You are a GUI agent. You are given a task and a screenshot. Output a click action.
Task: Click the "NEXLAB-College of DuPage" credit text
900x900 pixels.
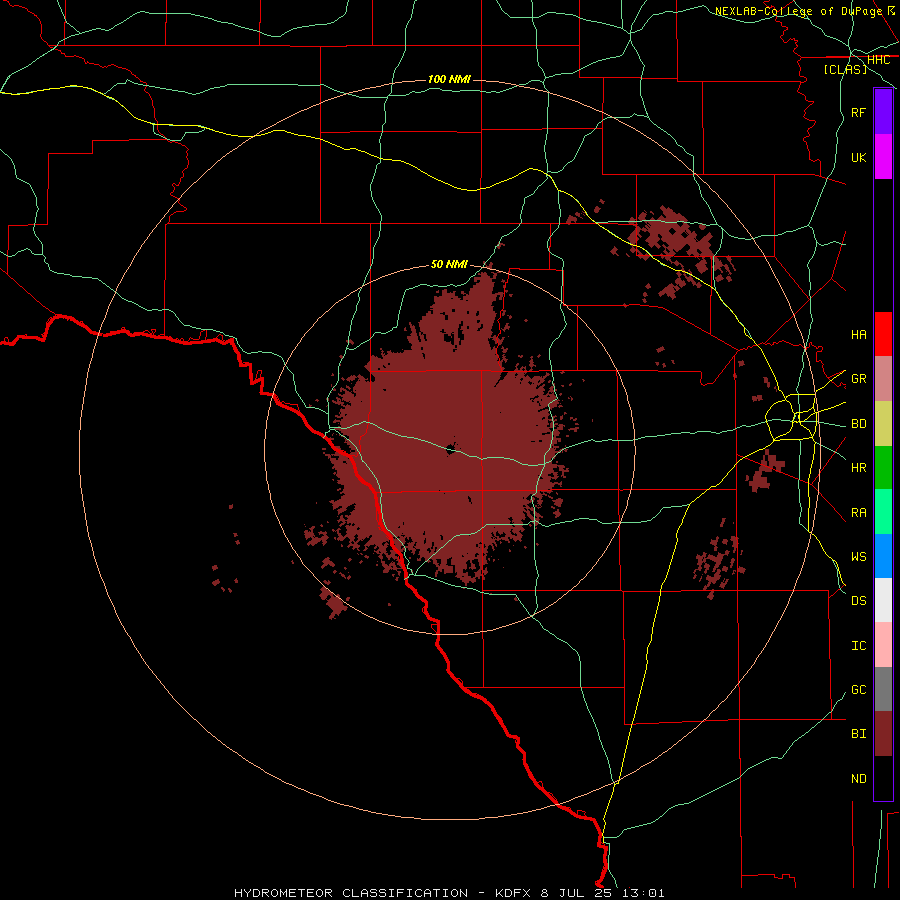pos(798,11)
